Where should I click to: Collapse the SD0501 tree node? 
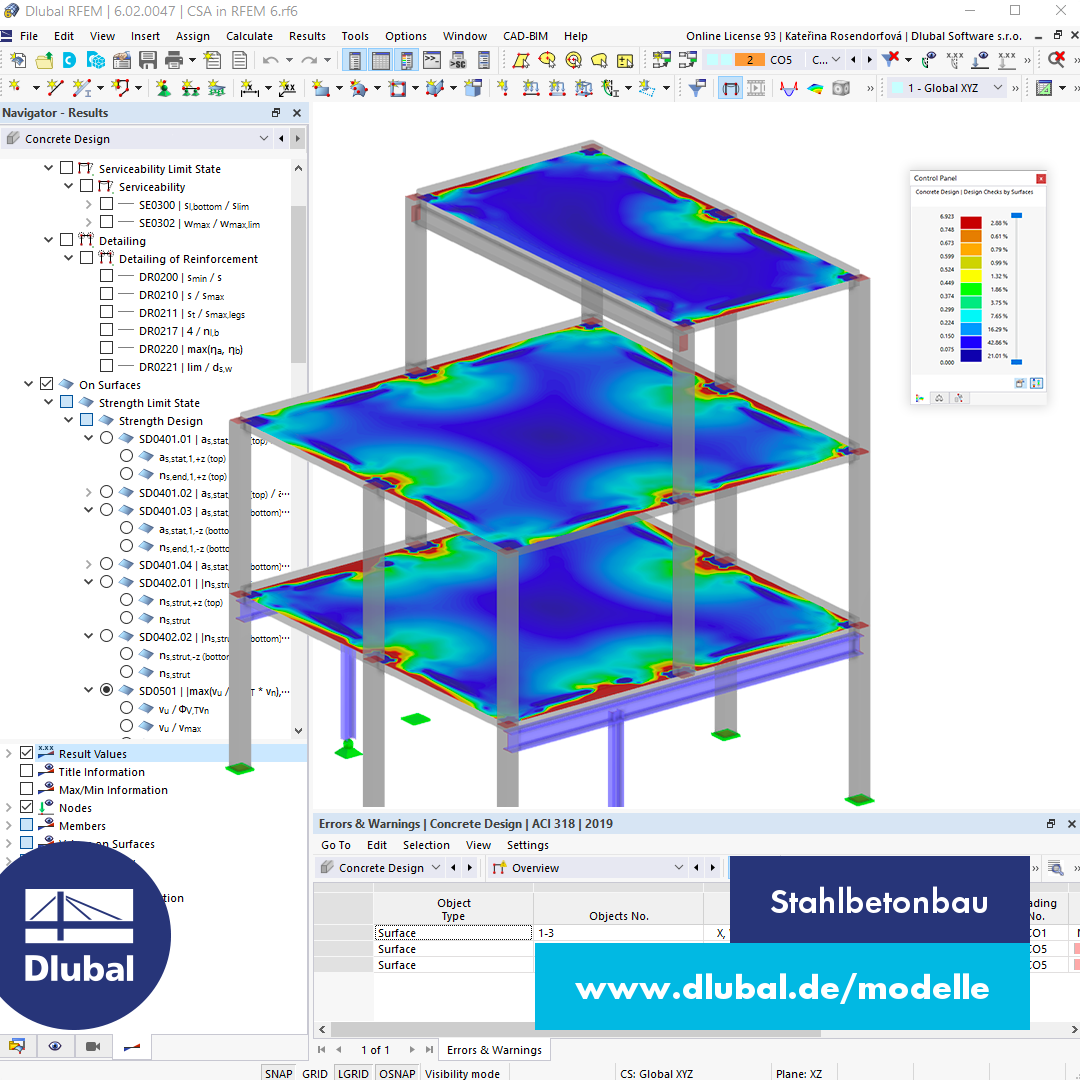88,689
